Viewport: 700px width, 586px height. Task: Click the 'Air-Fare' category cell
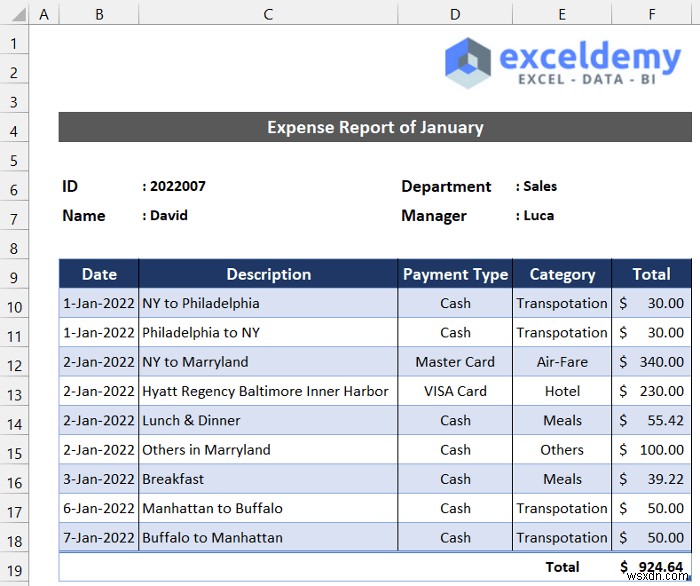point(562,362)
